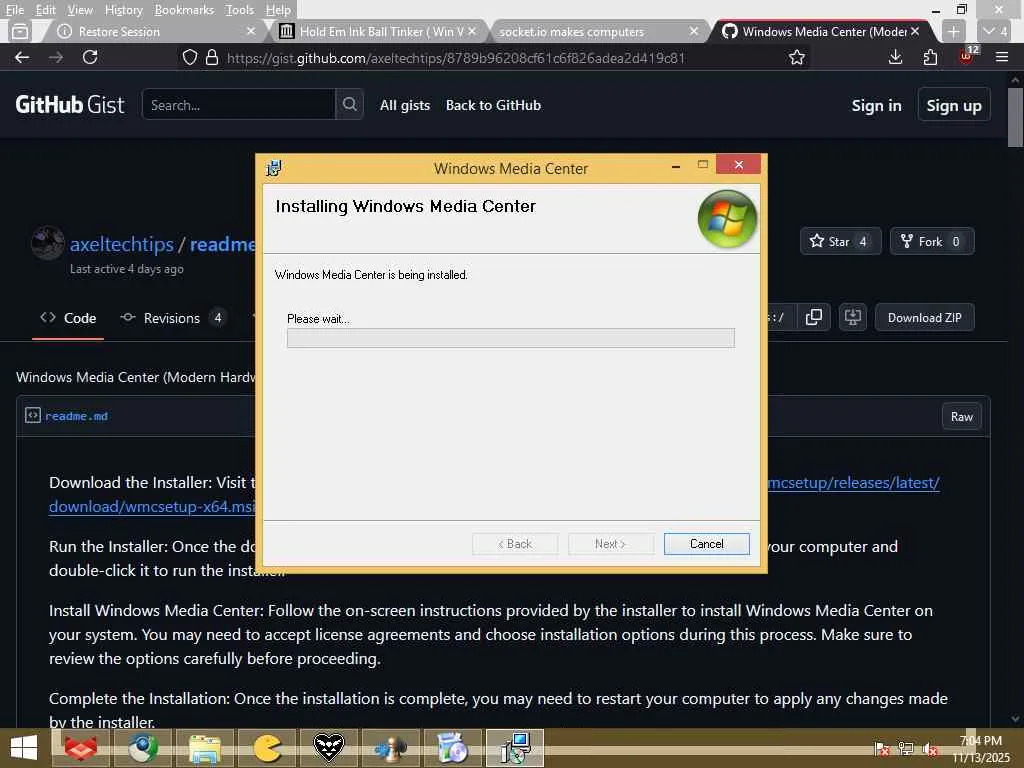Open a new tab with the plus button
This screenshot has height=768, width=1024.
point(953,31)
